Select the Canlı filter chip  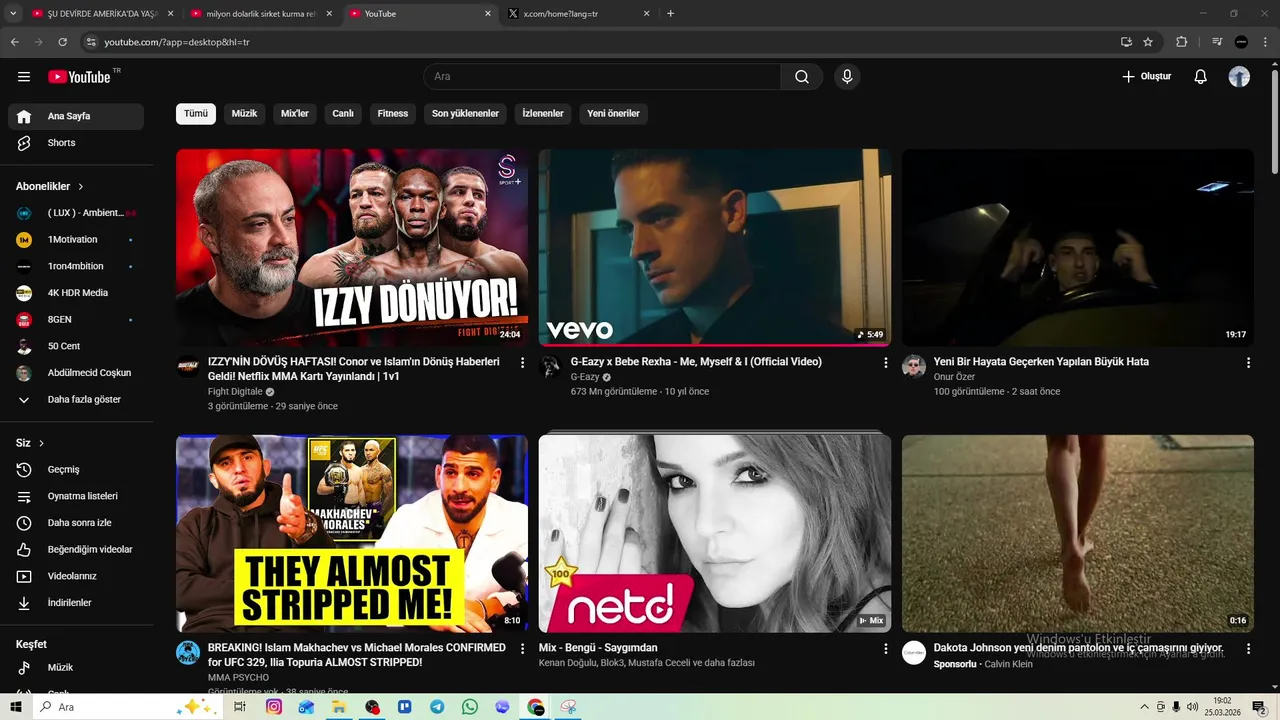click(343, 114)
